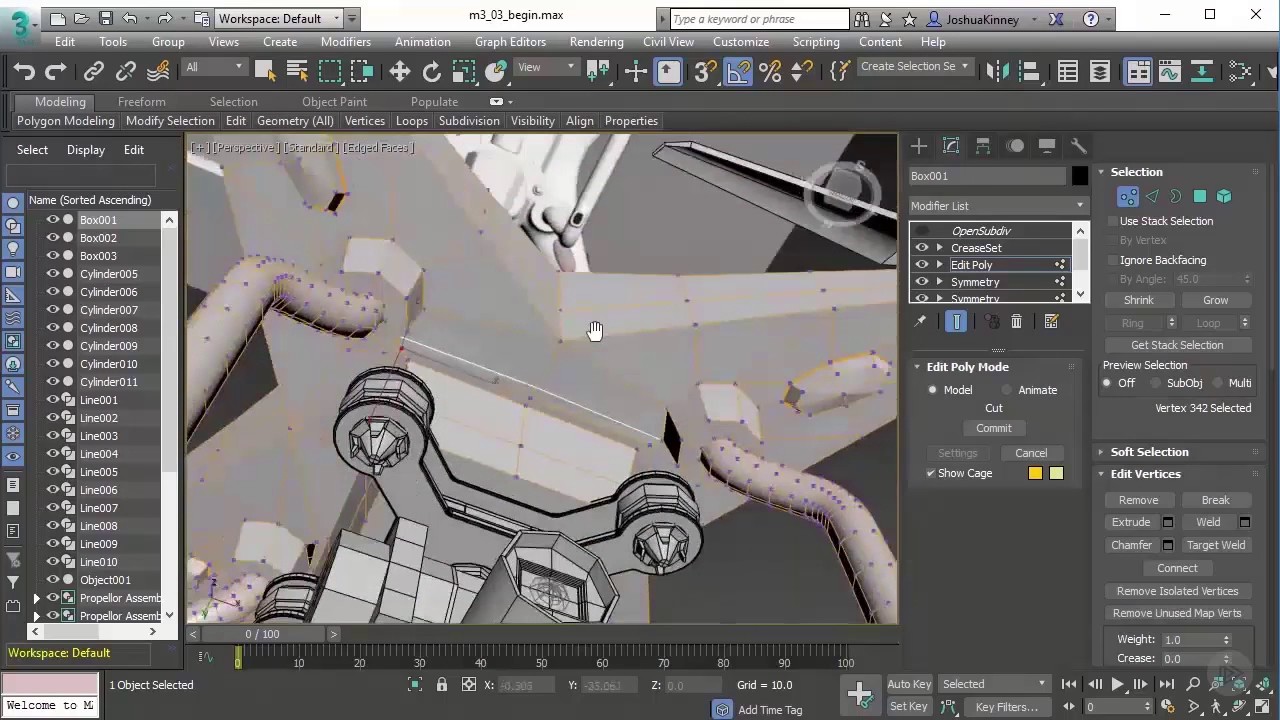Open the selection filter All dropdown
The height and width of the screenshot is (720, 1280).
tap(214, 67)
